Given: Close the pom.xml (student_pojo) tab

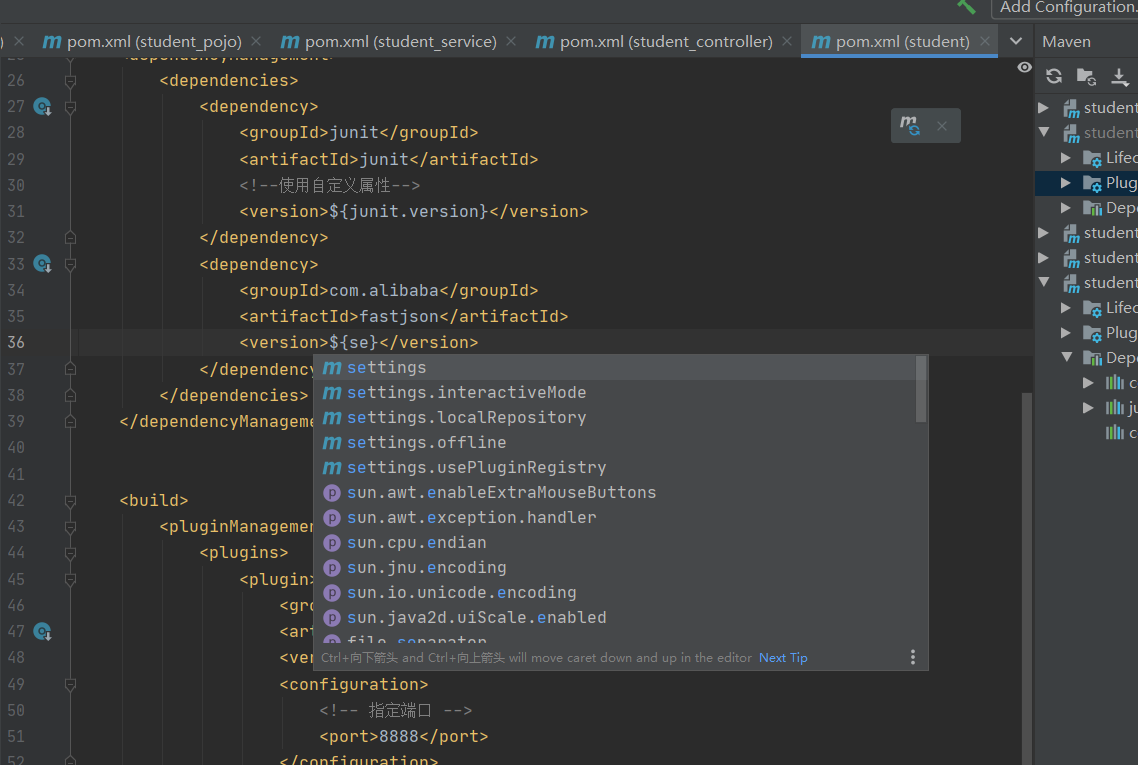Looking at the screenshot, I should coord(256,41).
